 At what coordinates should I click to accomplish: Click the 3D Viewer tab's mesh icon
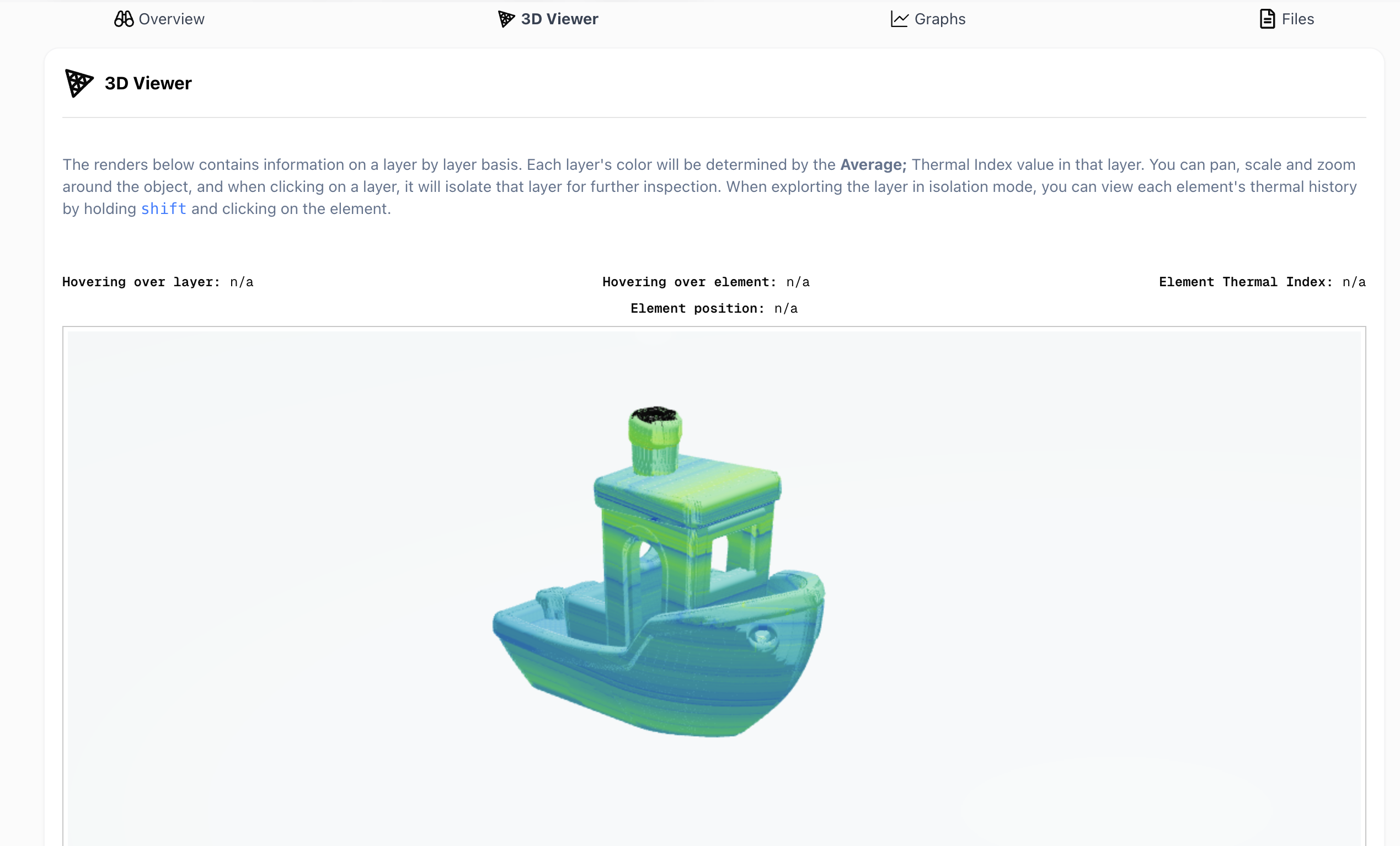[506, 19]
